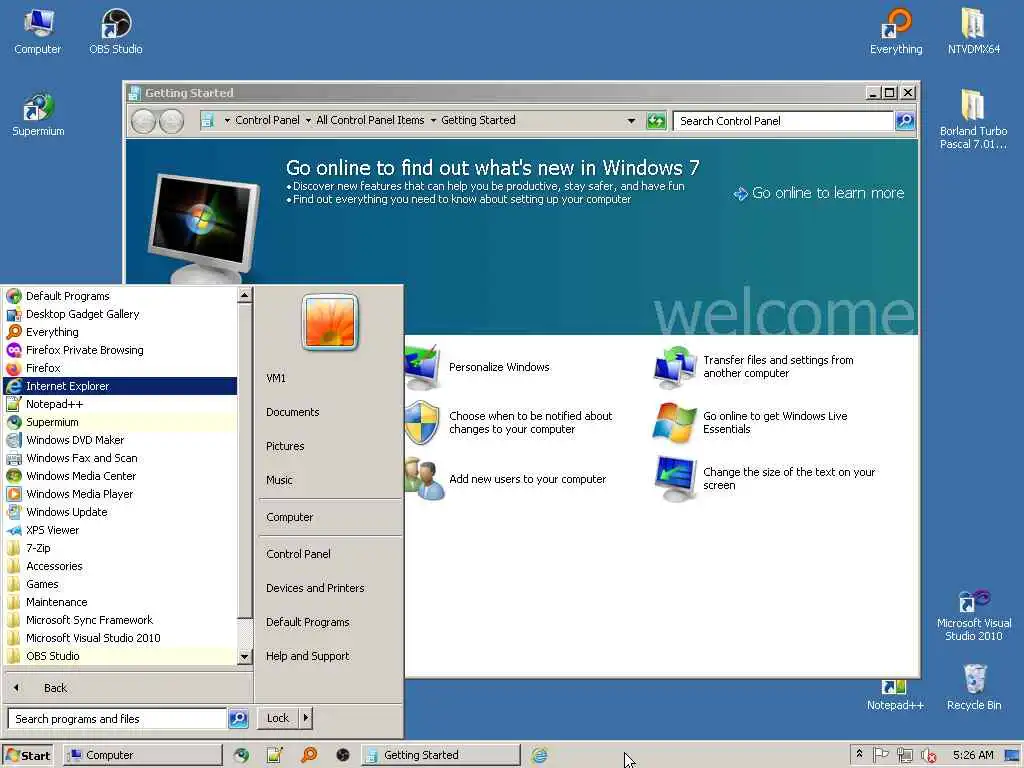This screenshot has height=768, width=1024.
Task: Click the forward arrow in Getting Started
Action: click(x=172, y=121)
